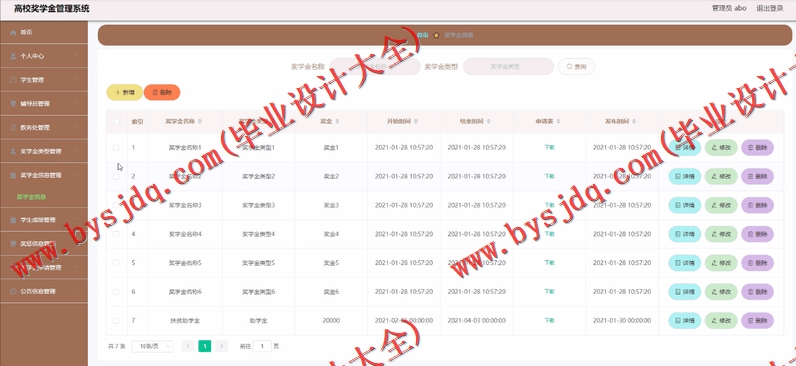Click 删除 for row 奖学金名称3
Screen dimensions: 796x366
[757, 205]
